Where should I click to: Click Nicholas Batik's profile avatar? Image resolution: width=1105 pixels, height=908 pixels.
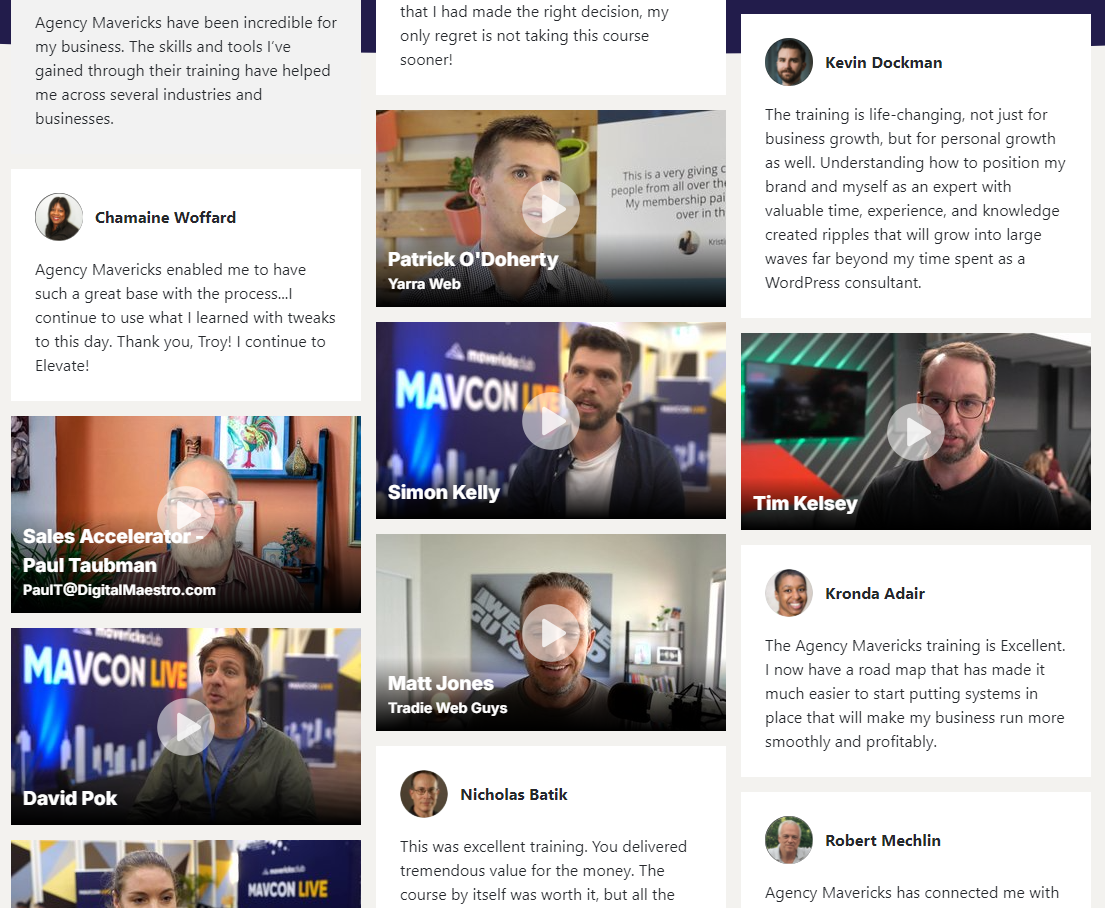click(424, 794)
